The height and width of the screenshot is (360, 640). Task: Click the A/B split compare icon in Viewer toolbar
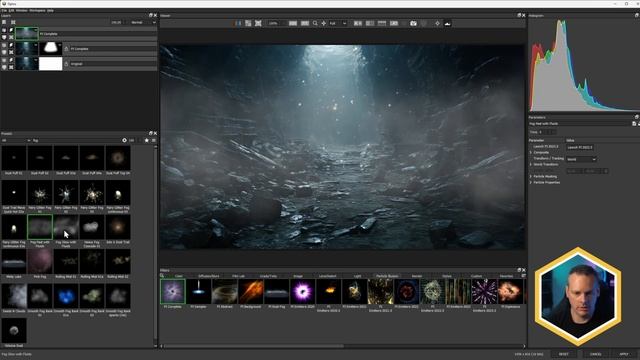click(248, 23)
